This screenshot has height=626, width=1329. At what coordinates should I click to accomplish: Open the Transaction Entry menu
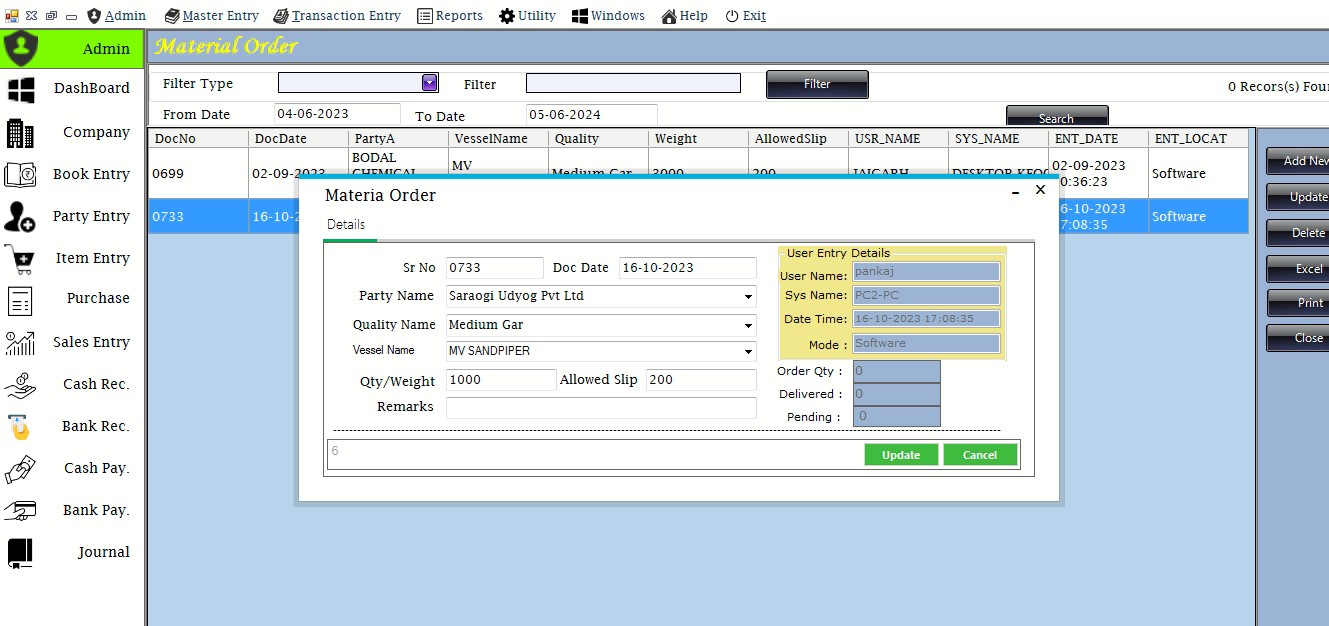[x=337, y=15]
